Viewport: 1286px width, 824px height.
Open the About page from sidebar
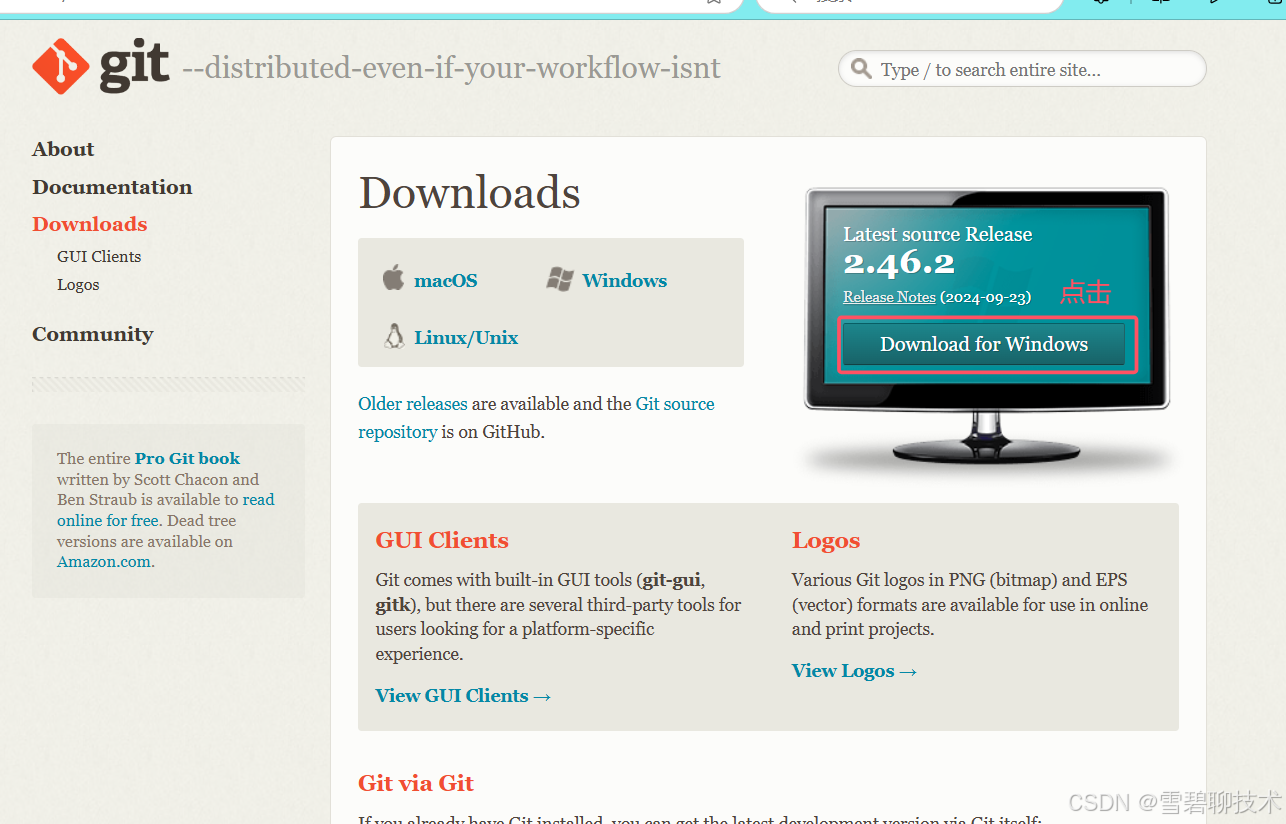pyautogui.click(x=63, y=149)
